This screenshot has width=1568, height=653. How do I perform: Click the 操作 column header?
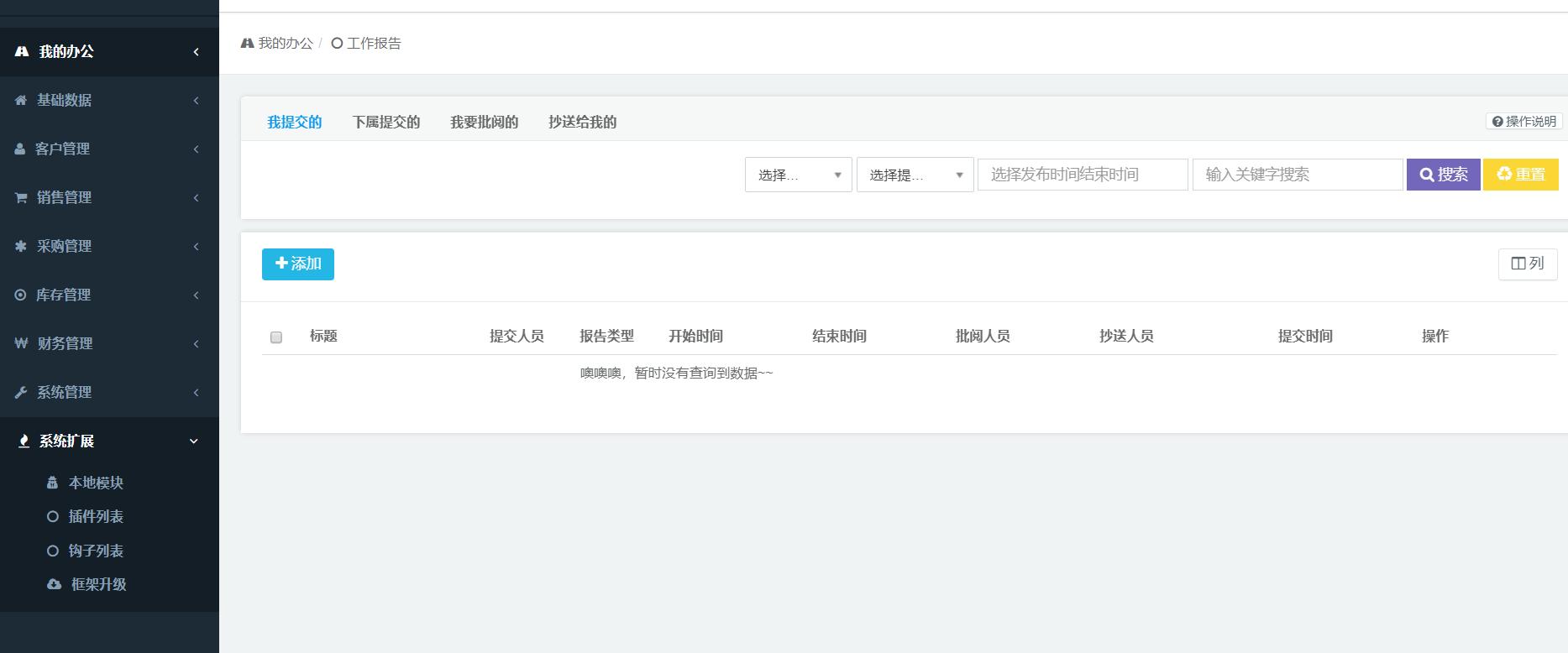point(1435,336)
